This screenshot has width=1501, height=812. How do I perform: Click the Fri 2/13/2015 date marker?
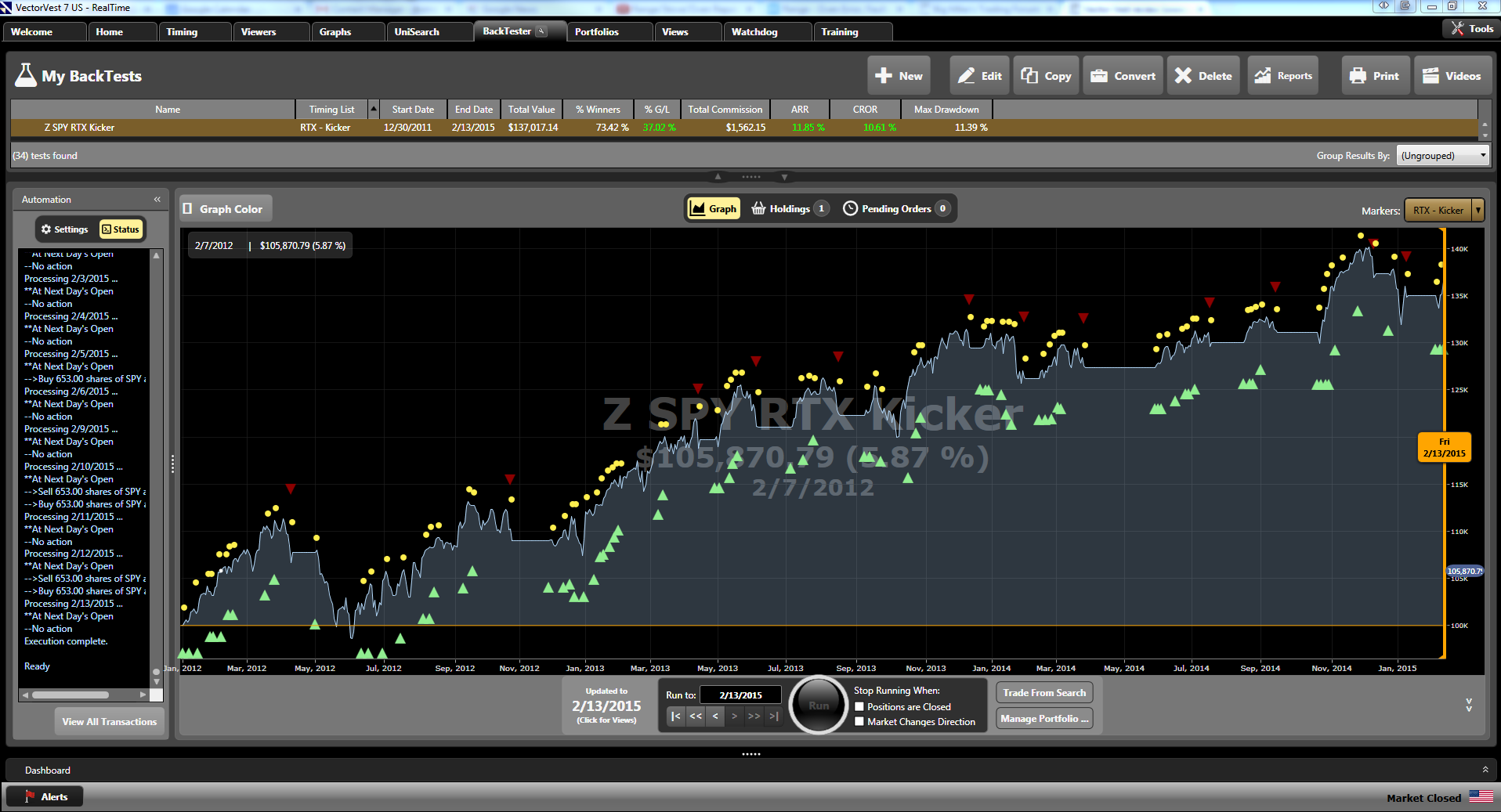pyautogui.click(x=1444, y=447)
